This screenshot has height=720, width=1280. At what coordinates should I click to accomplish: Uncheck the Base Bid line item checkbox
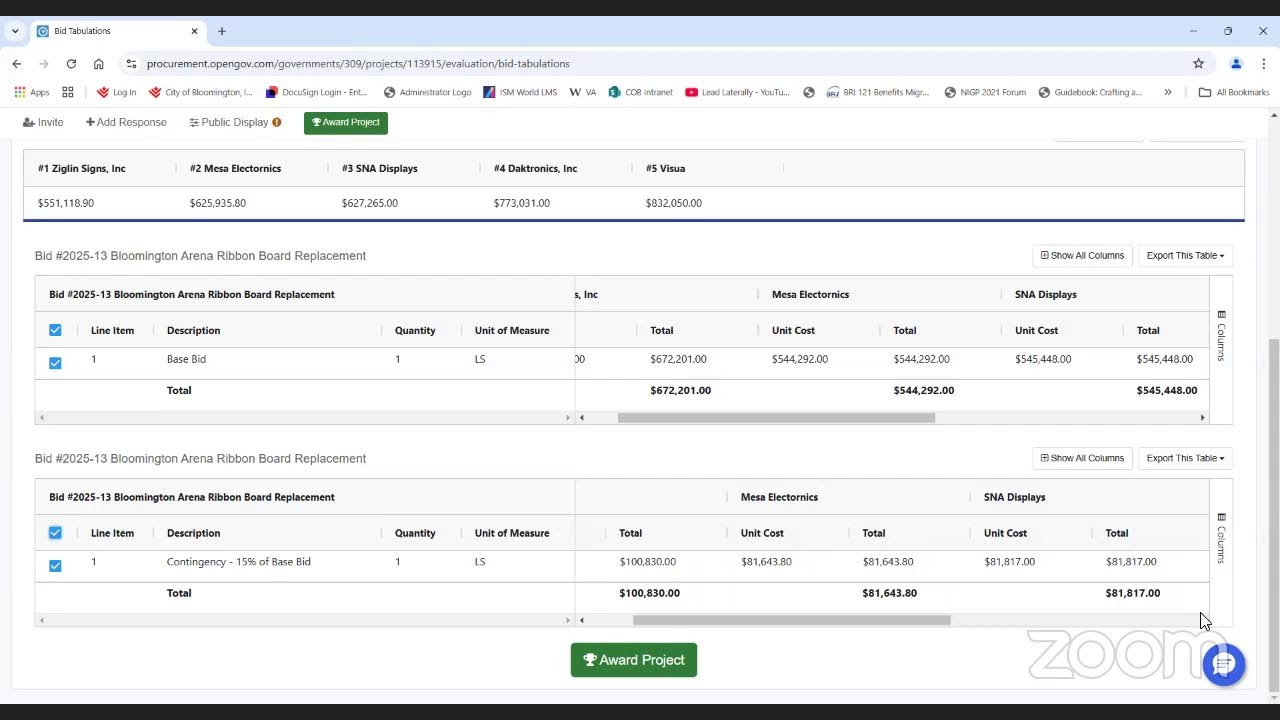pos(55,363)
